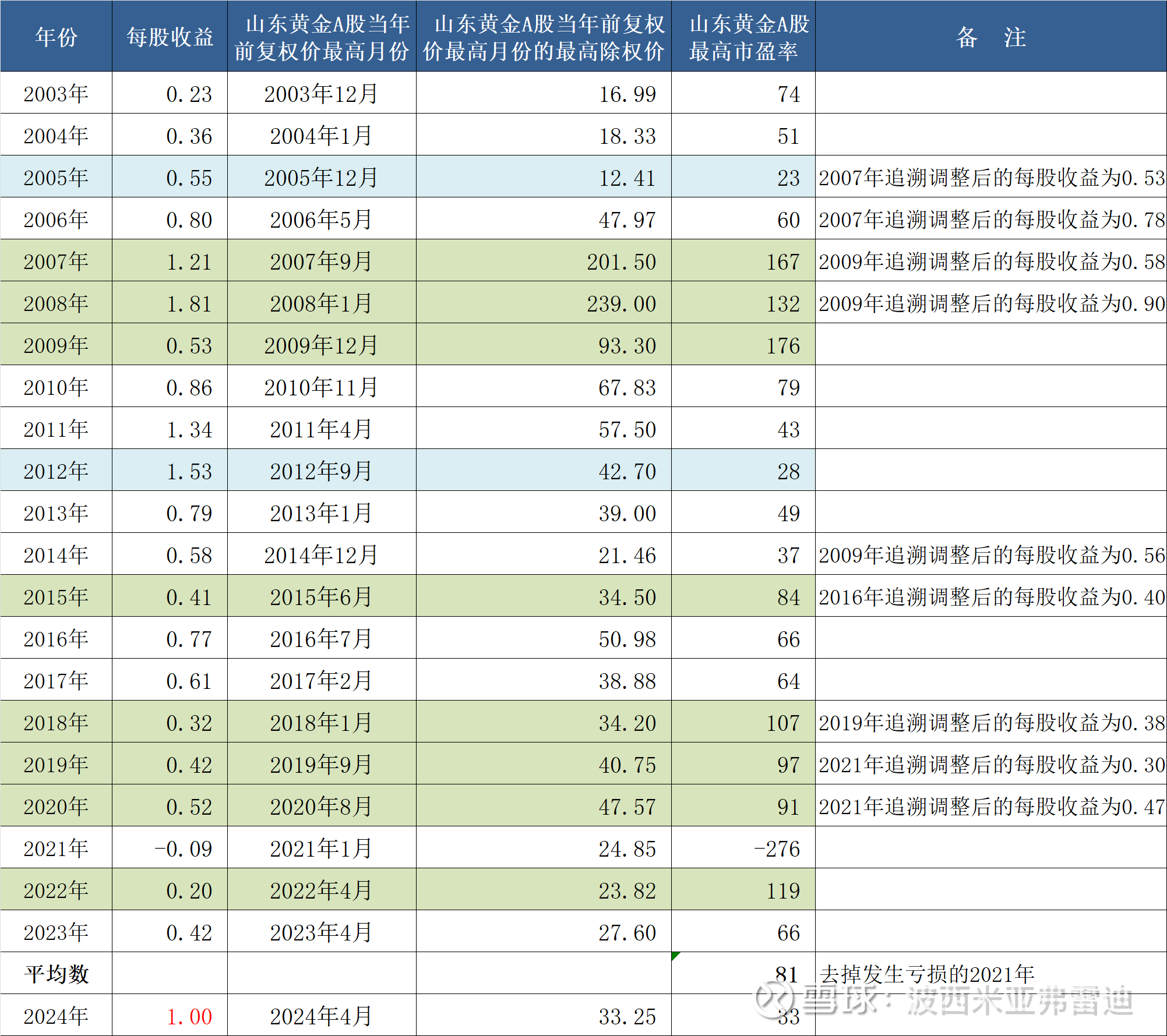Click the 2013年1月 cell
The width and height of the screenshot is (1167, 1036).
click(x=322, y=512)
